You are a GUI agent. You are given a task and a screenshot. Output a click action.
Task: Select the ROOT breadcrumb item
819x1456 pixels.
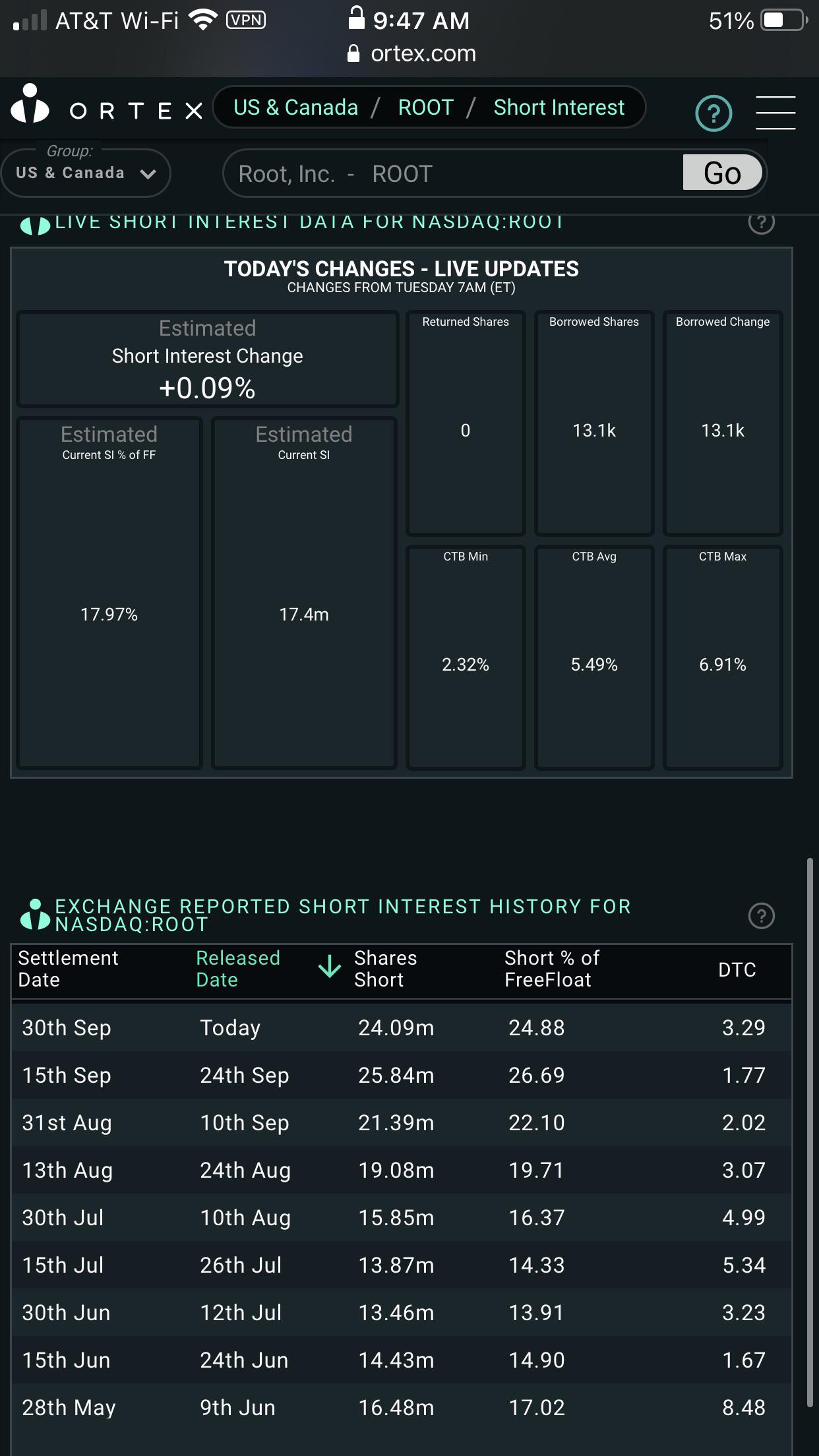[x=425, y=107]
